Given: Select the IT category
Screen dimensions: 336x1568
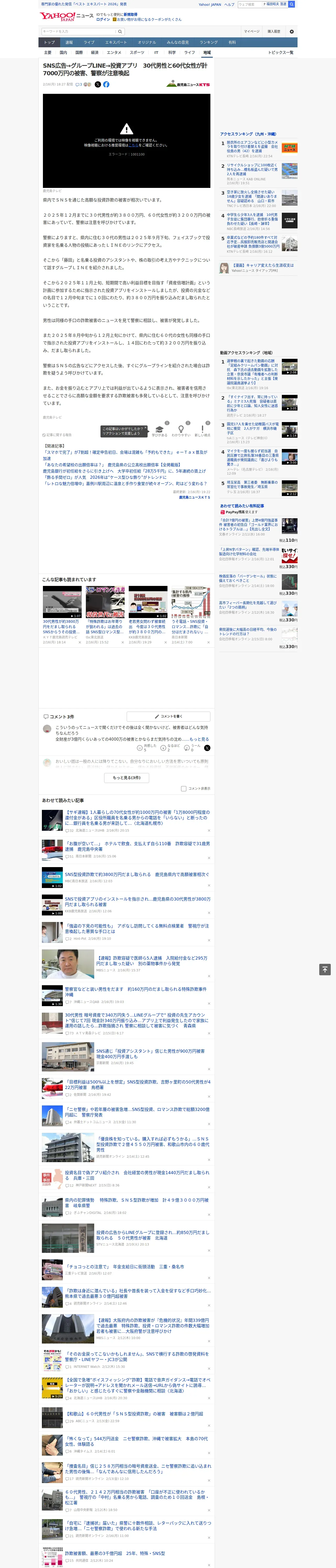Looking at the screenshot, I should (x=156, y=52).
